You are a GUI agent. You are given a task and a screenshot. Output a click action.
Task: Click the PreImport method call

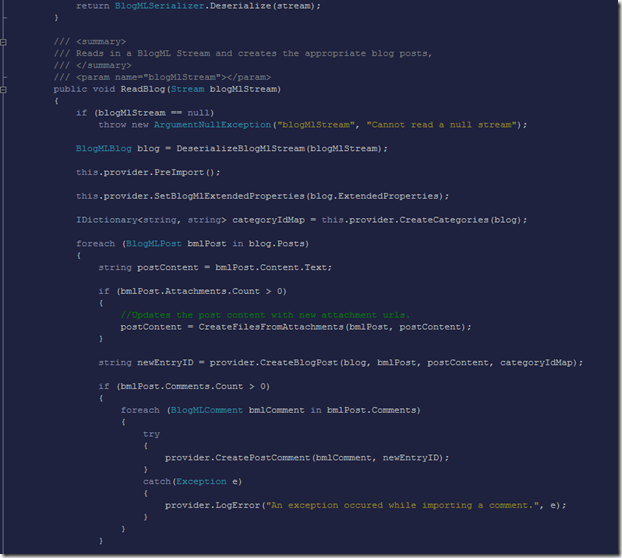tap(179, 173)
